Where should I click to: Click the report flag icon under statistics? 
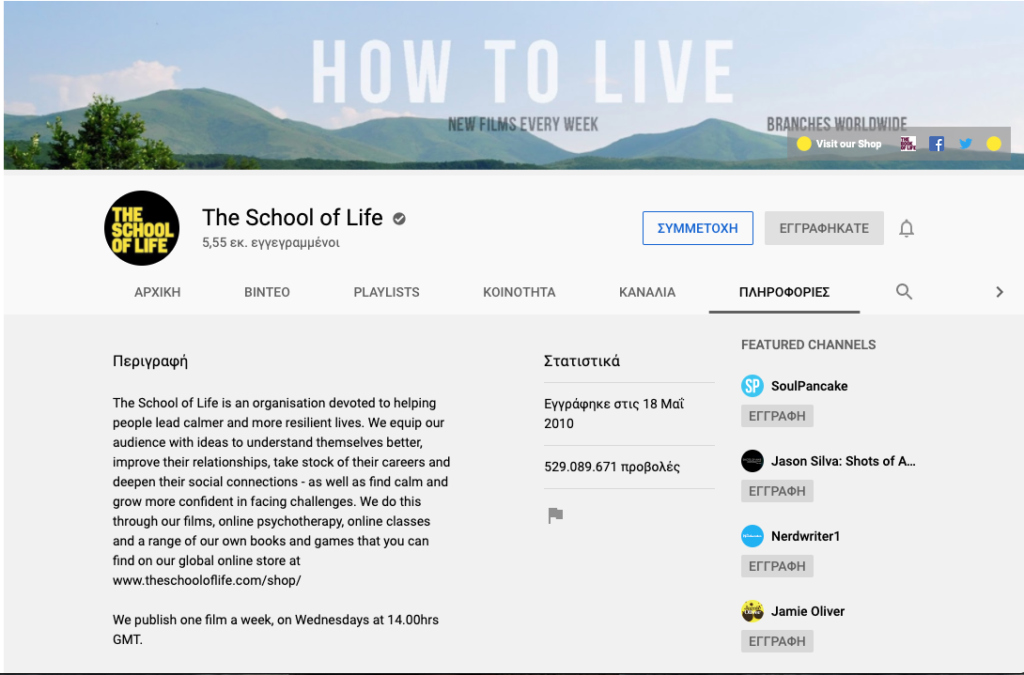click(x=555, y=516)
